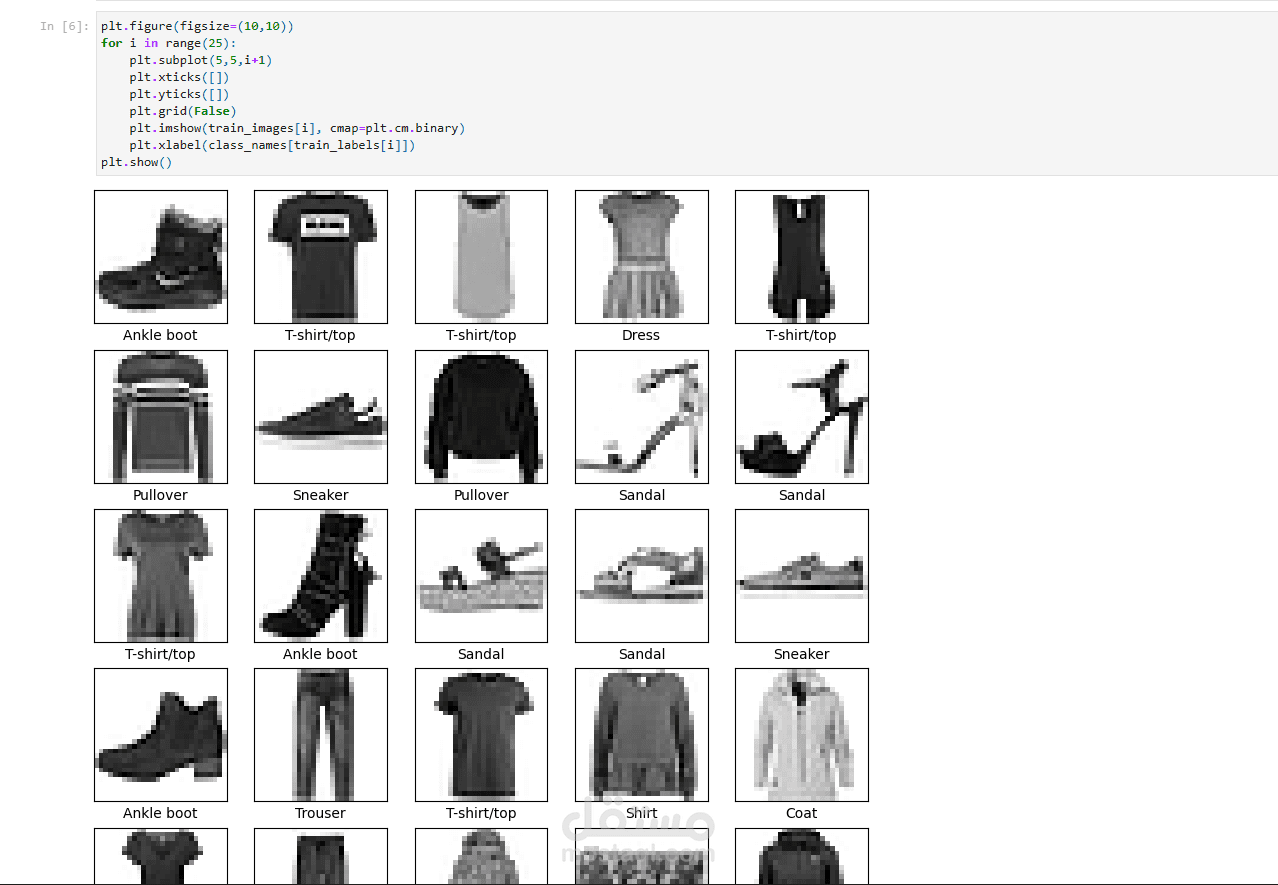Select the flat strappy sandal image

642,576
